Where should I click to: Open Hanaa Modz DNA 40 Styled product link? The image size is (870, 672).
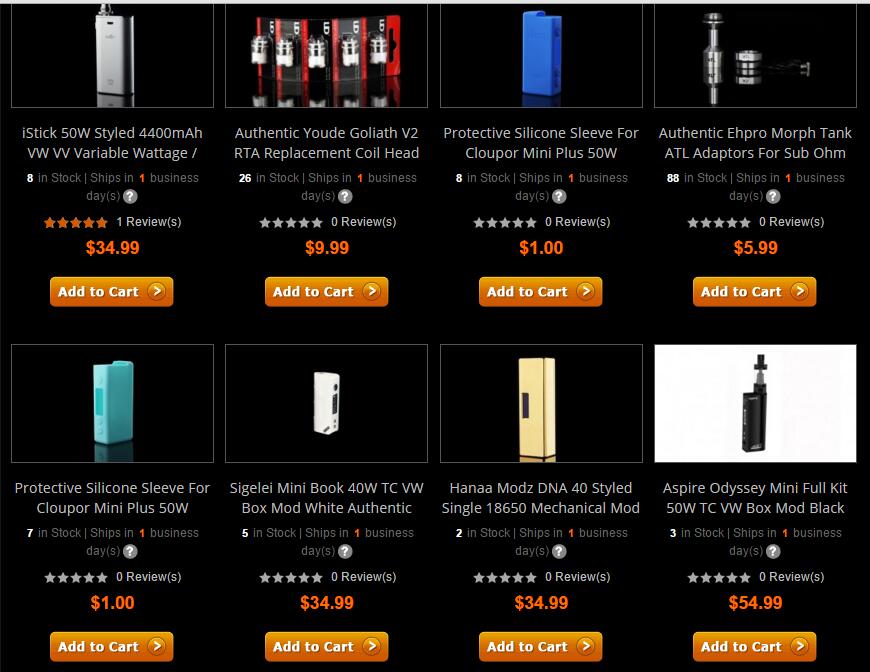coord(541,498)
